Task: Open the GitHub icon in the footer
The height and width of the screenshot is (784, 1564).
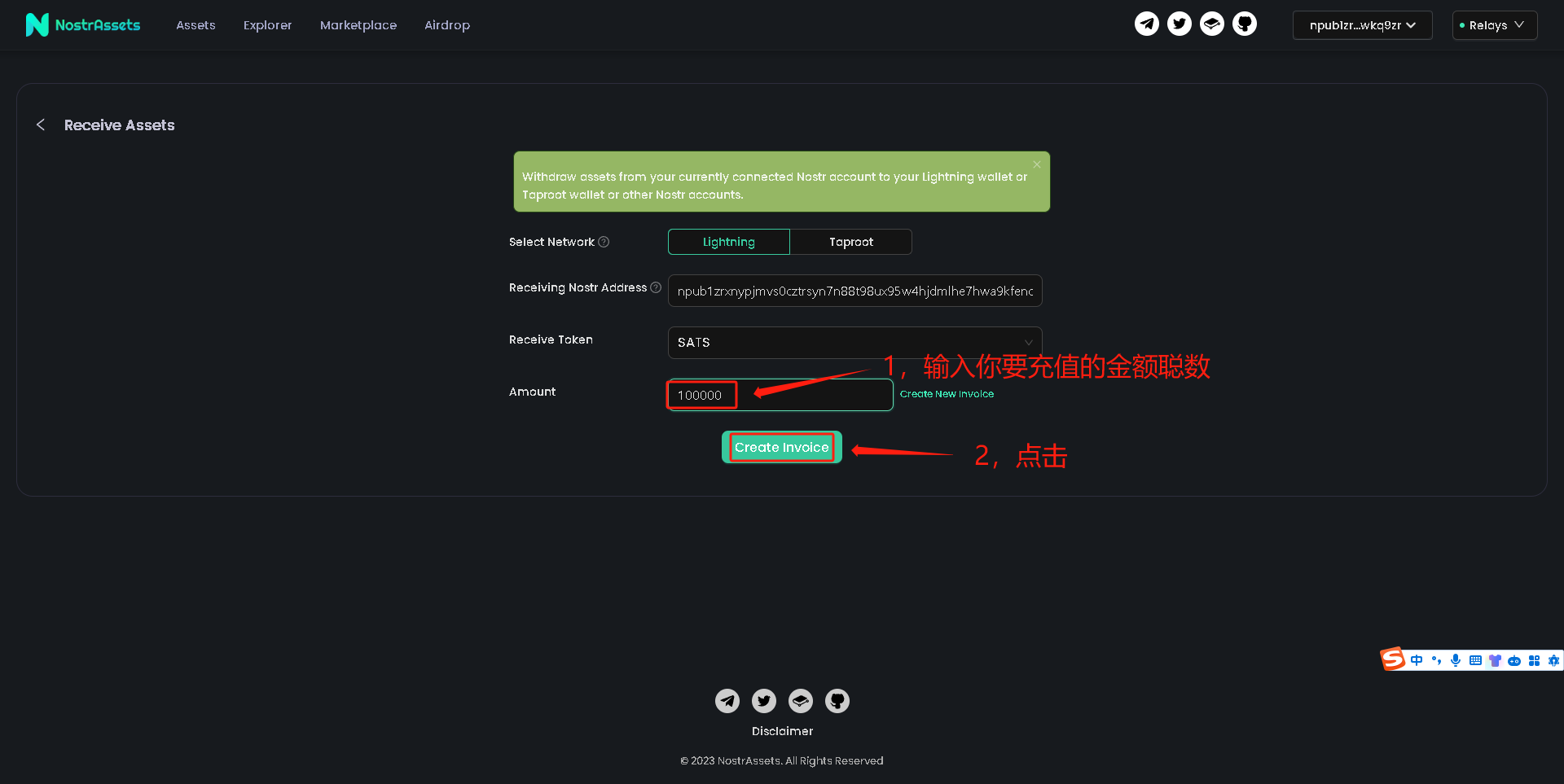Action: (837, 700)
